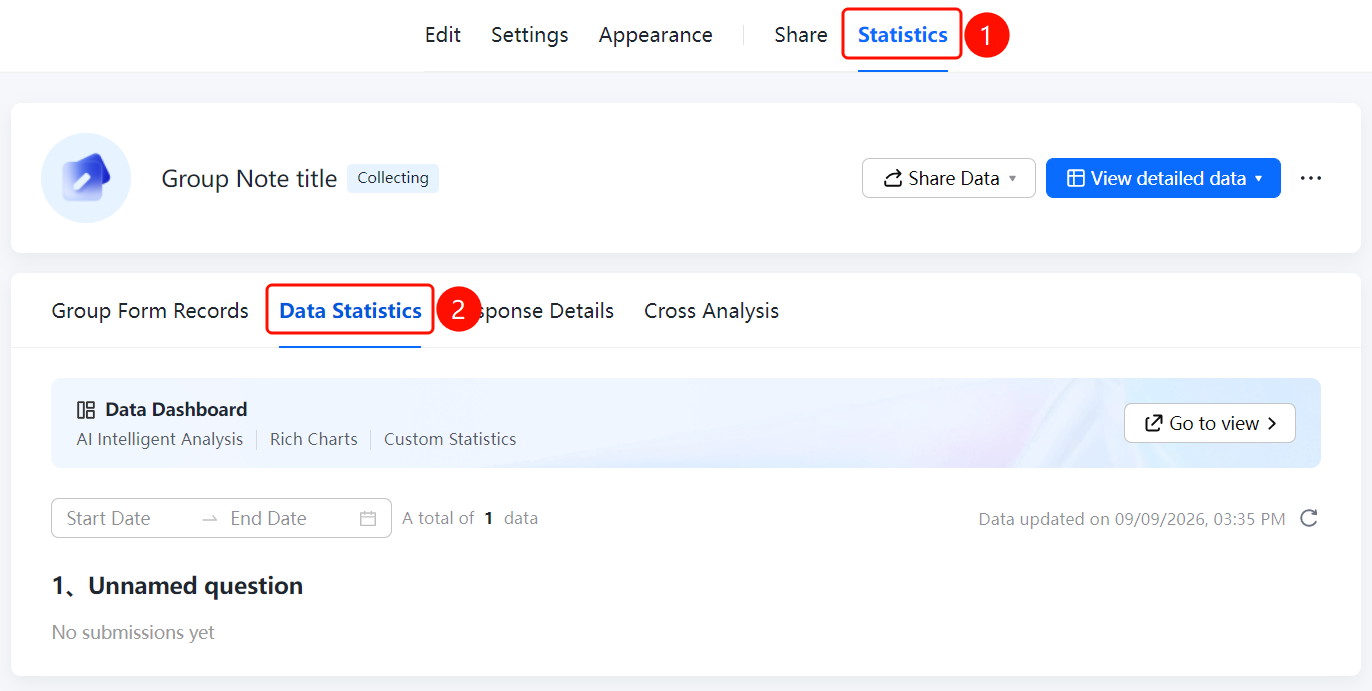Click the Unnamed question heading

click(178, 586)
